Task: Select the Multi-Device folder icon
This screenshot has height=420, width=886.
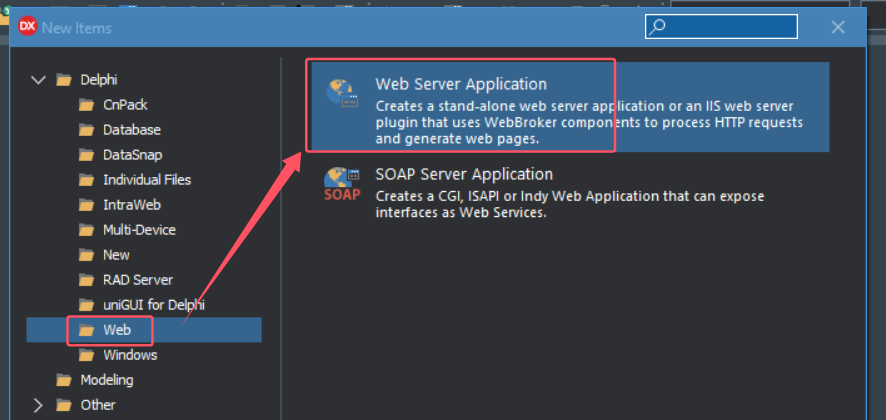Action: [86, 230]
